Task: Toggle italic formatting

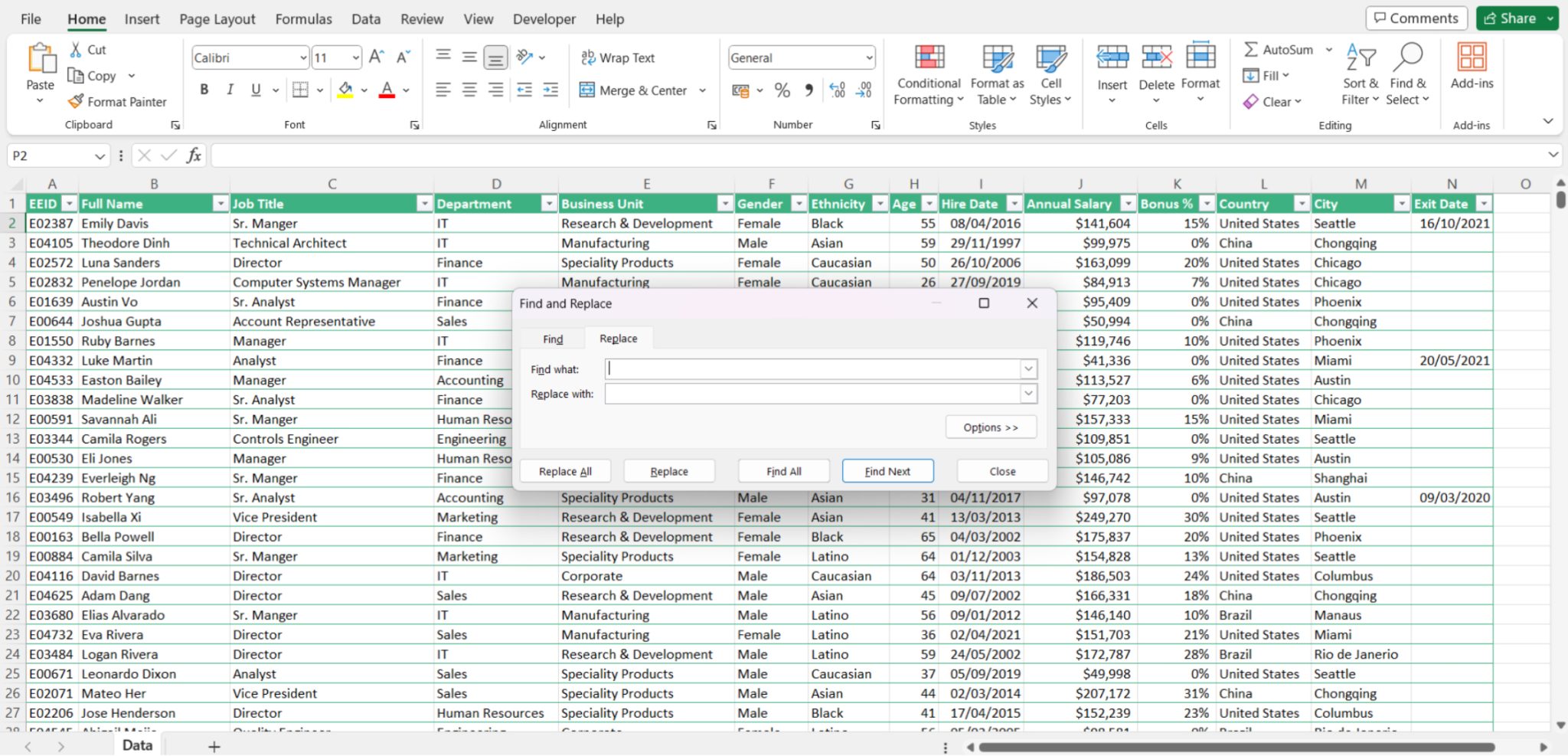Action: [230, 90]
